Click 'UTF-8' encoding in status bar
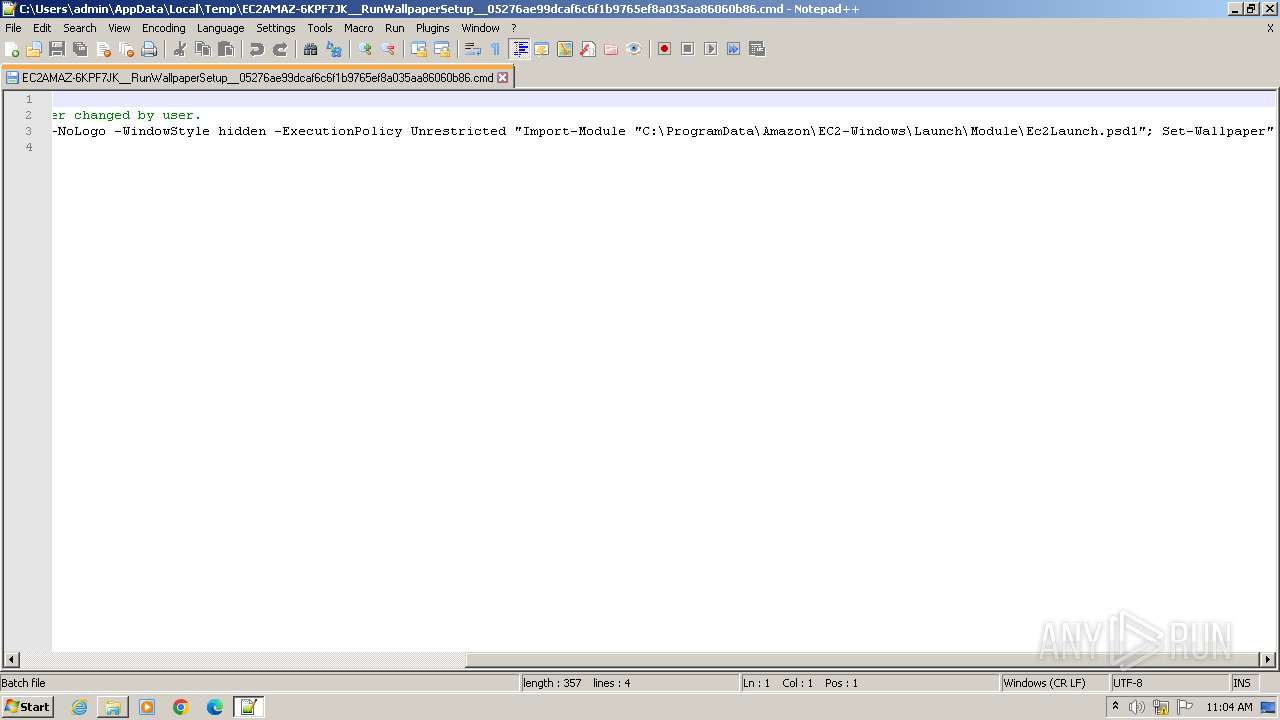Screen dimensions: 1280x720 [1128, 683]
